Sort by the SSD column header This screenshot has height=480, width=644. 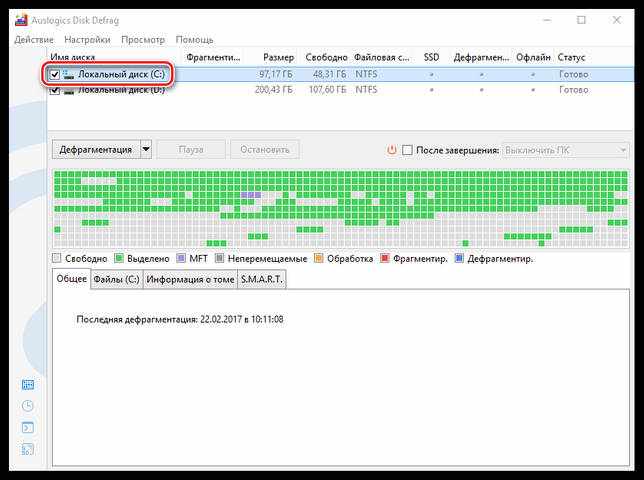point(431,57)
